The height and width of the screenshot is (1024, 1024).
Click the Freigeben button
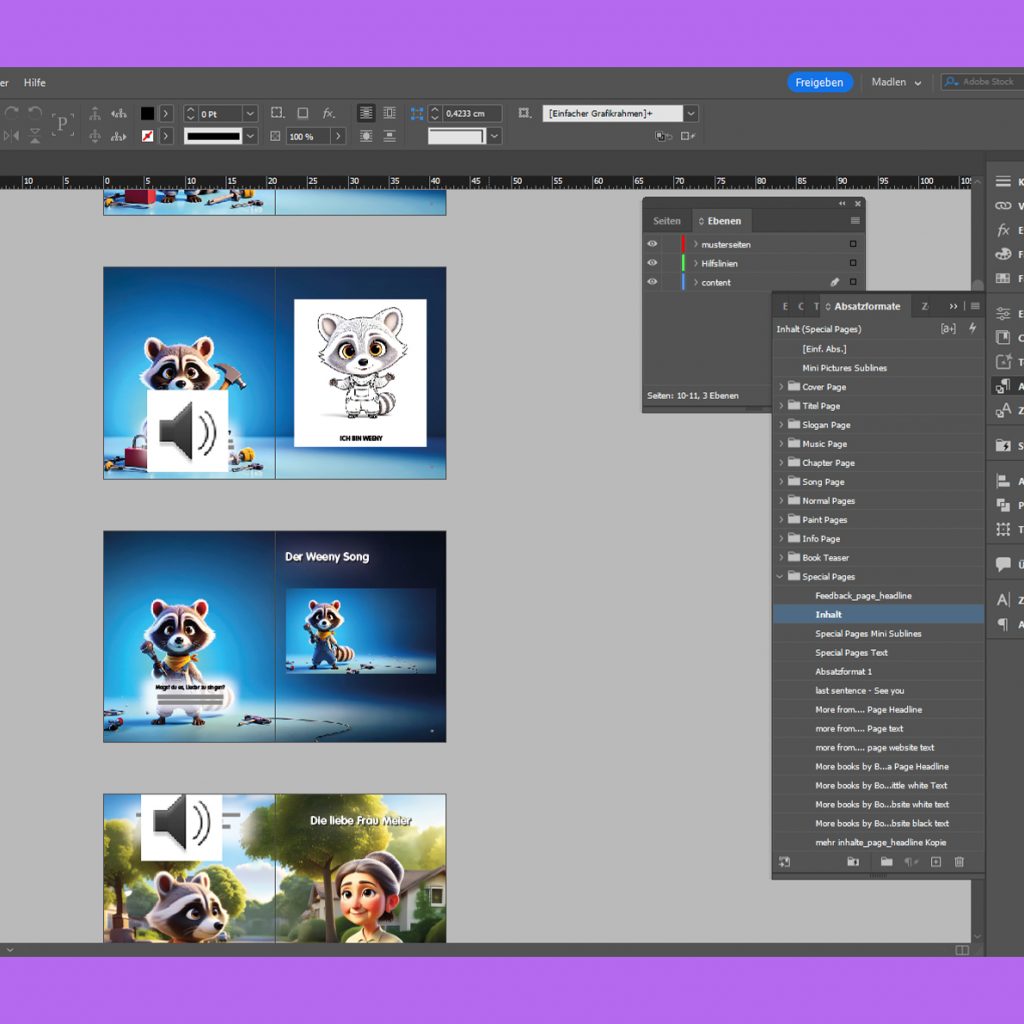[x=819, y=83]
